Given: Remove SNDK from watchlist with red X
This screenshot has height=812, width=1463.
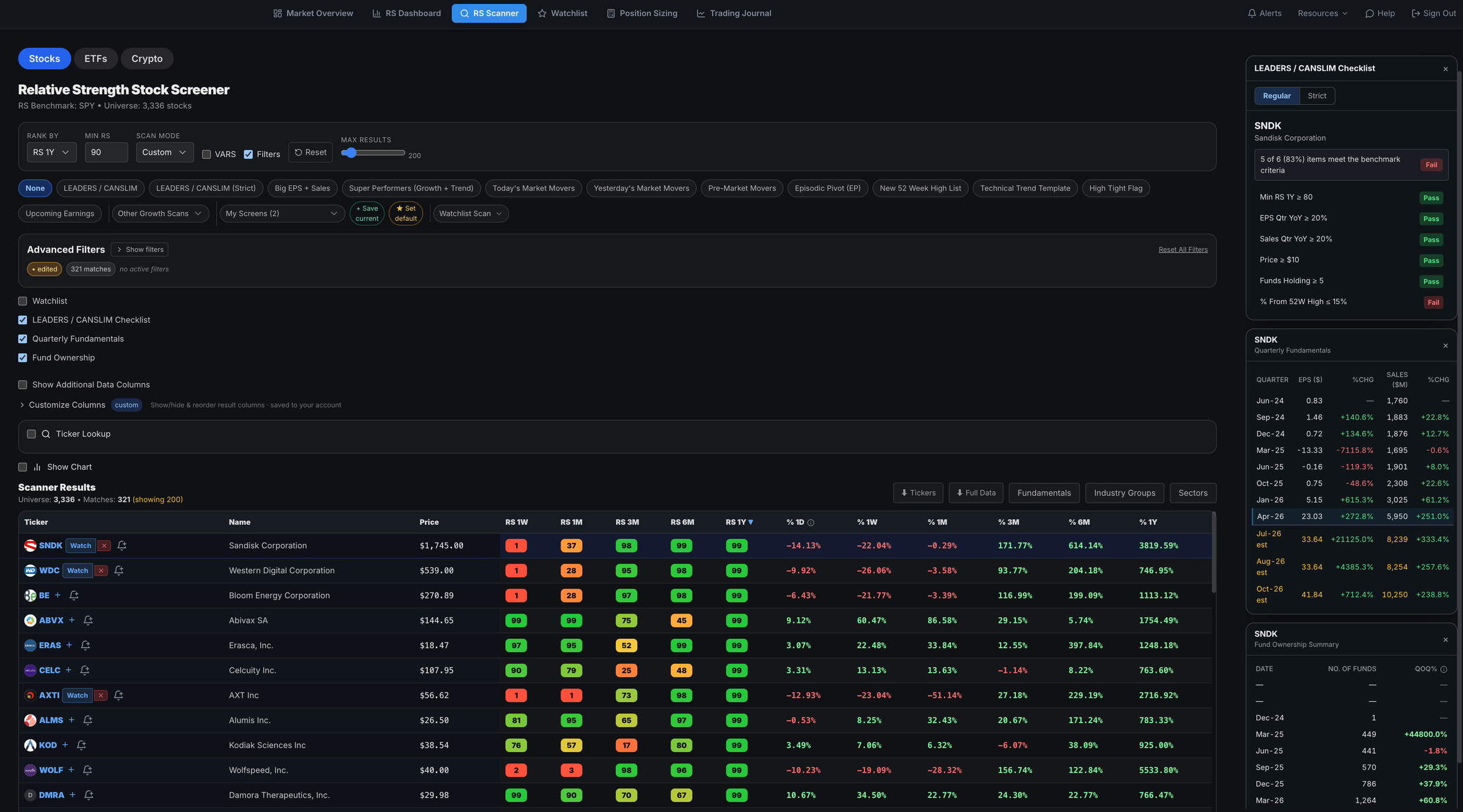Looking at the screenshot, I should point(104,545).
